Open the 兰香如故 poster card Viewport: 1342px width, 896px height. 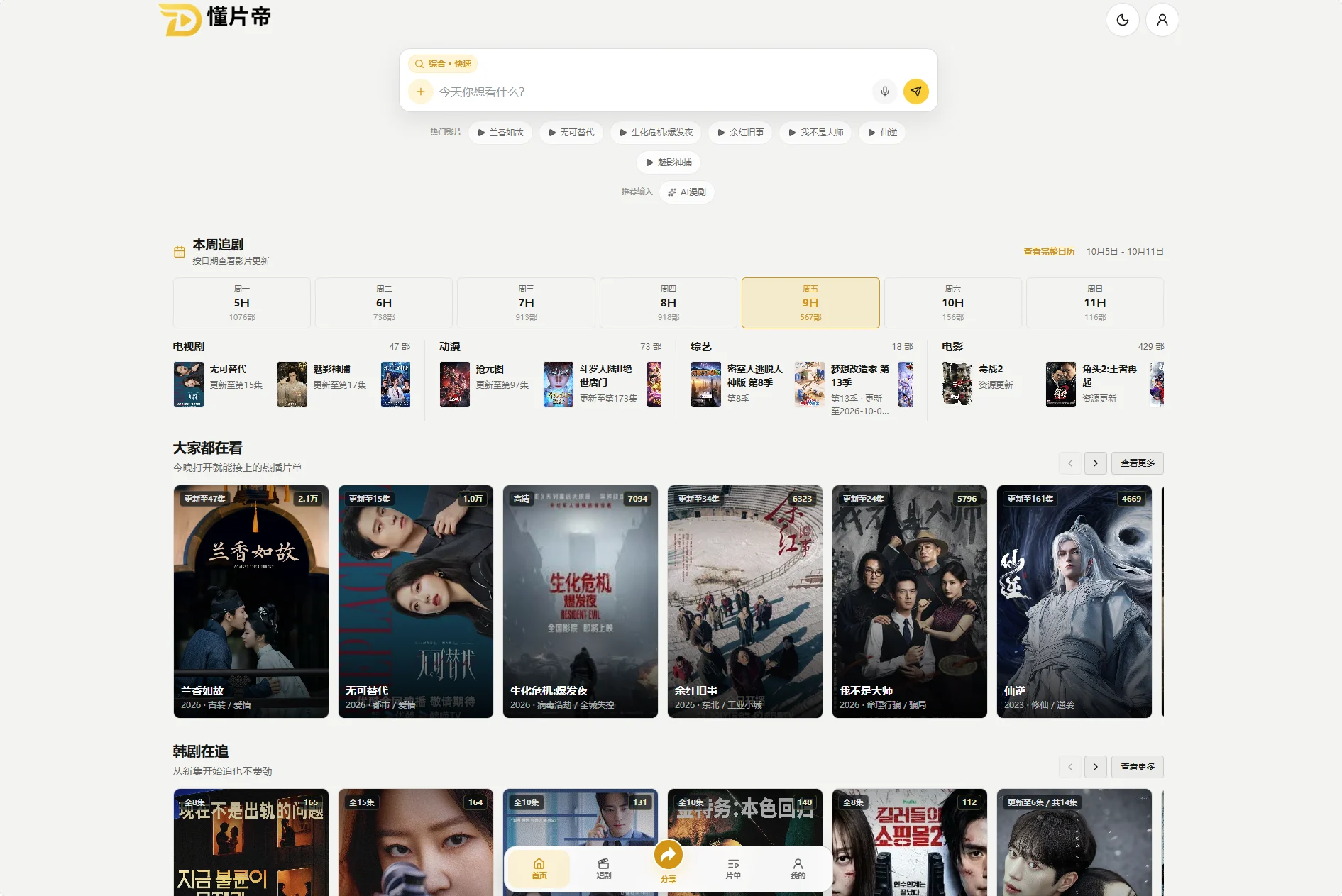[251, 602]
